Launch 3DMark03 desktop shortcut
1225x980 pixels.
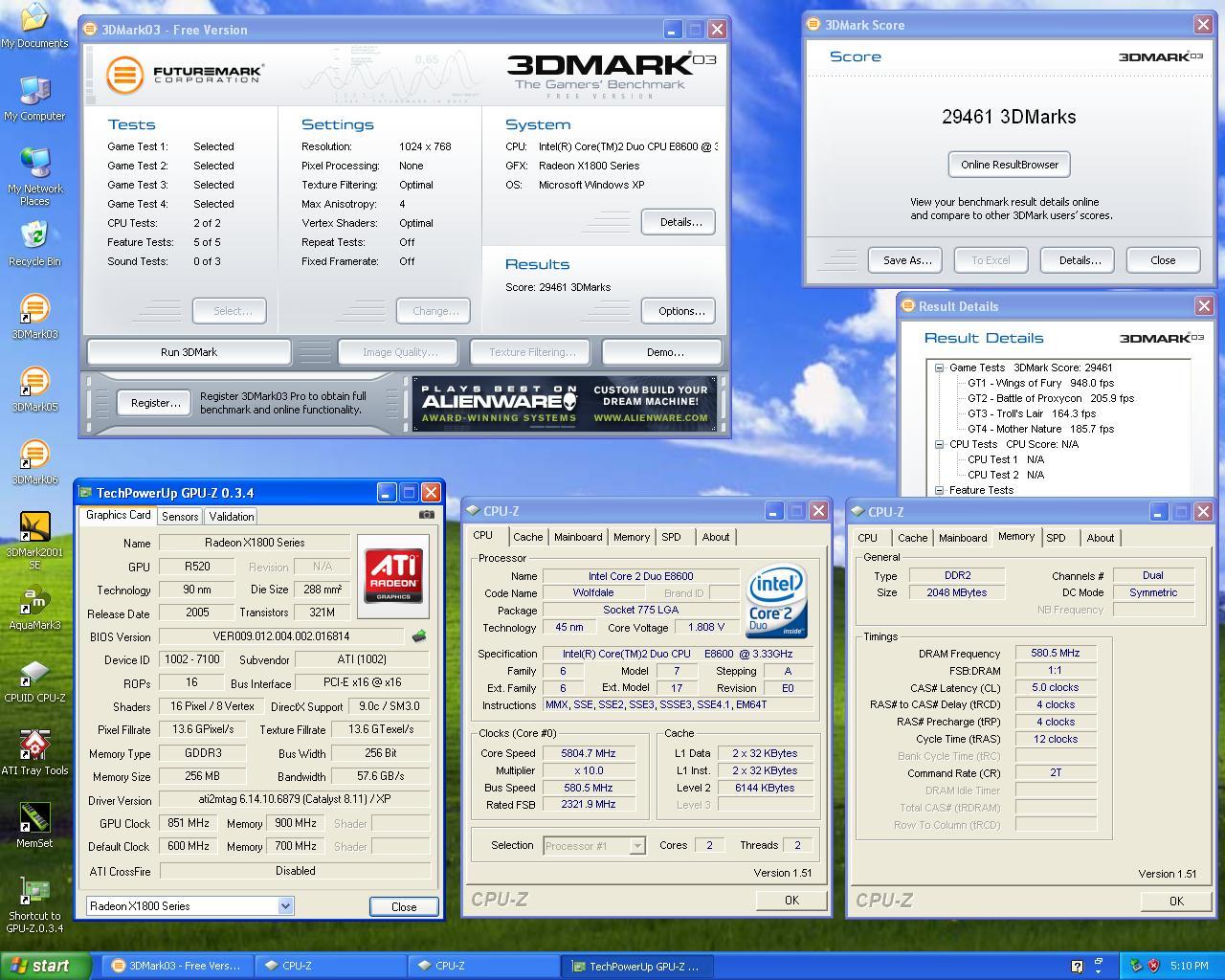(34, 317)
